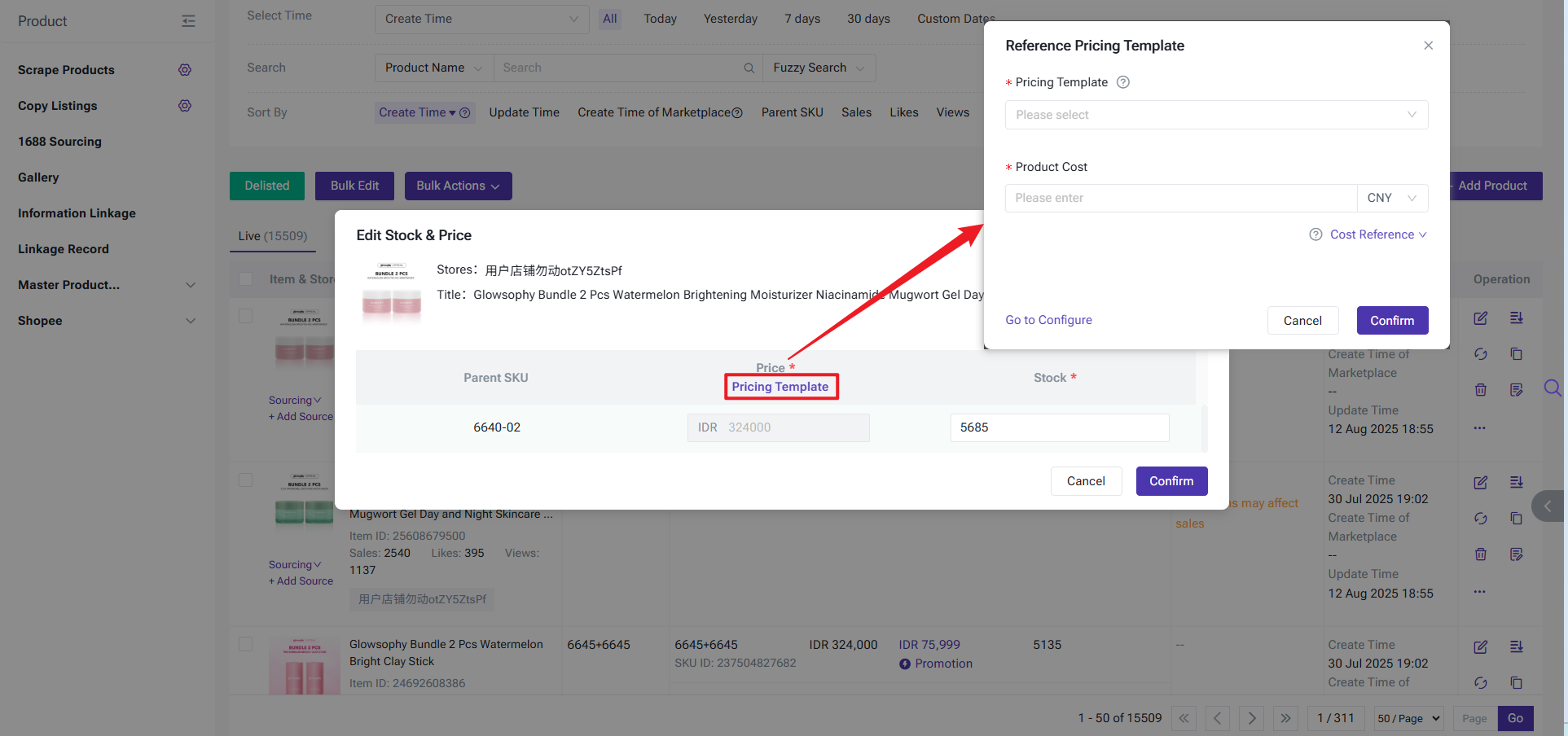Click the help icon next to Pricing Template label
This screenshot has width=1568, height=736.
[x=1122, y=82]
